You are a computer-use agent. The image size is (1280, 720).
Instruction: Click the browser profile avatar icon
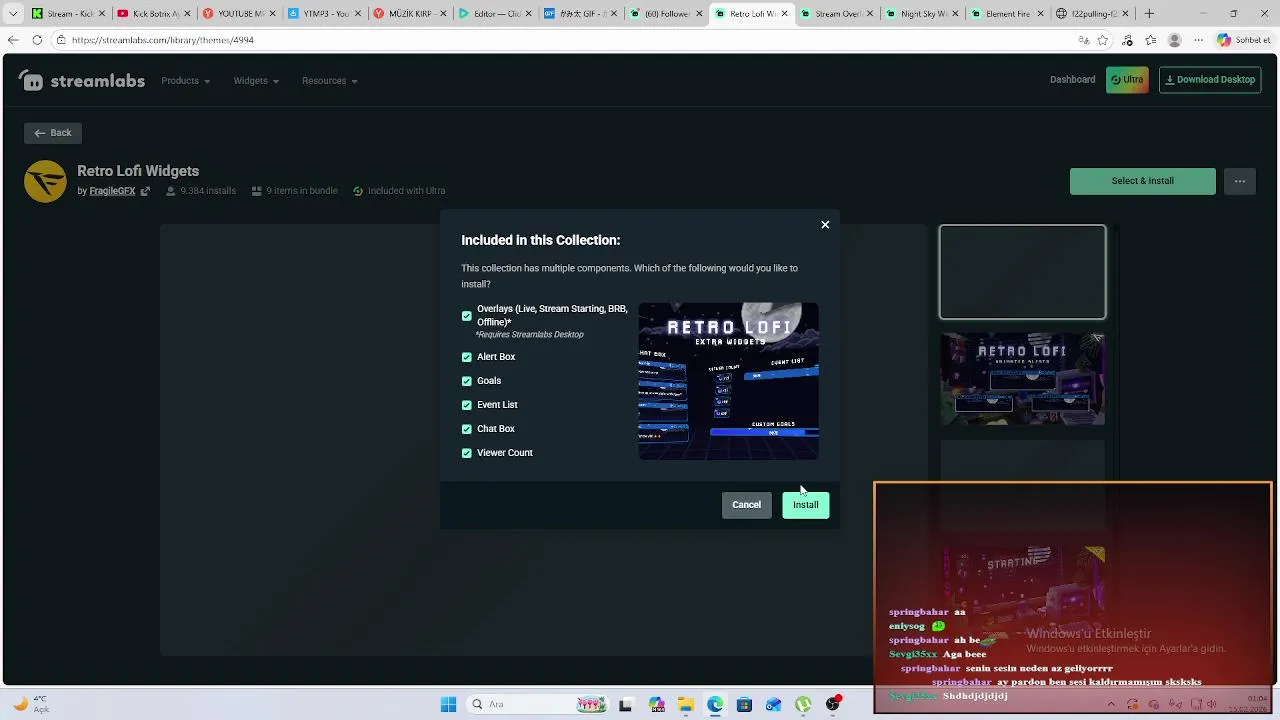pos(1174,40)
